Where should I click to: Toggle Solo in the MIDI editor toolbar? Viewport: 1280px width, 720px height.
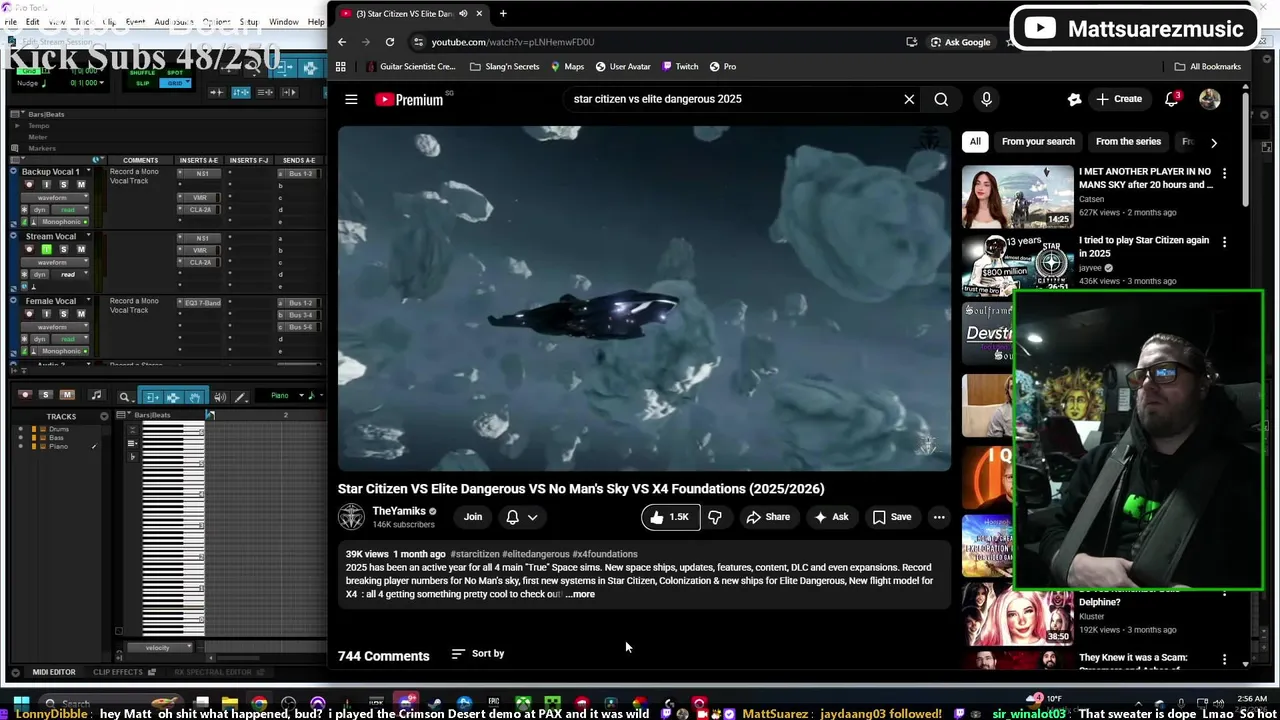coord(46,395)
